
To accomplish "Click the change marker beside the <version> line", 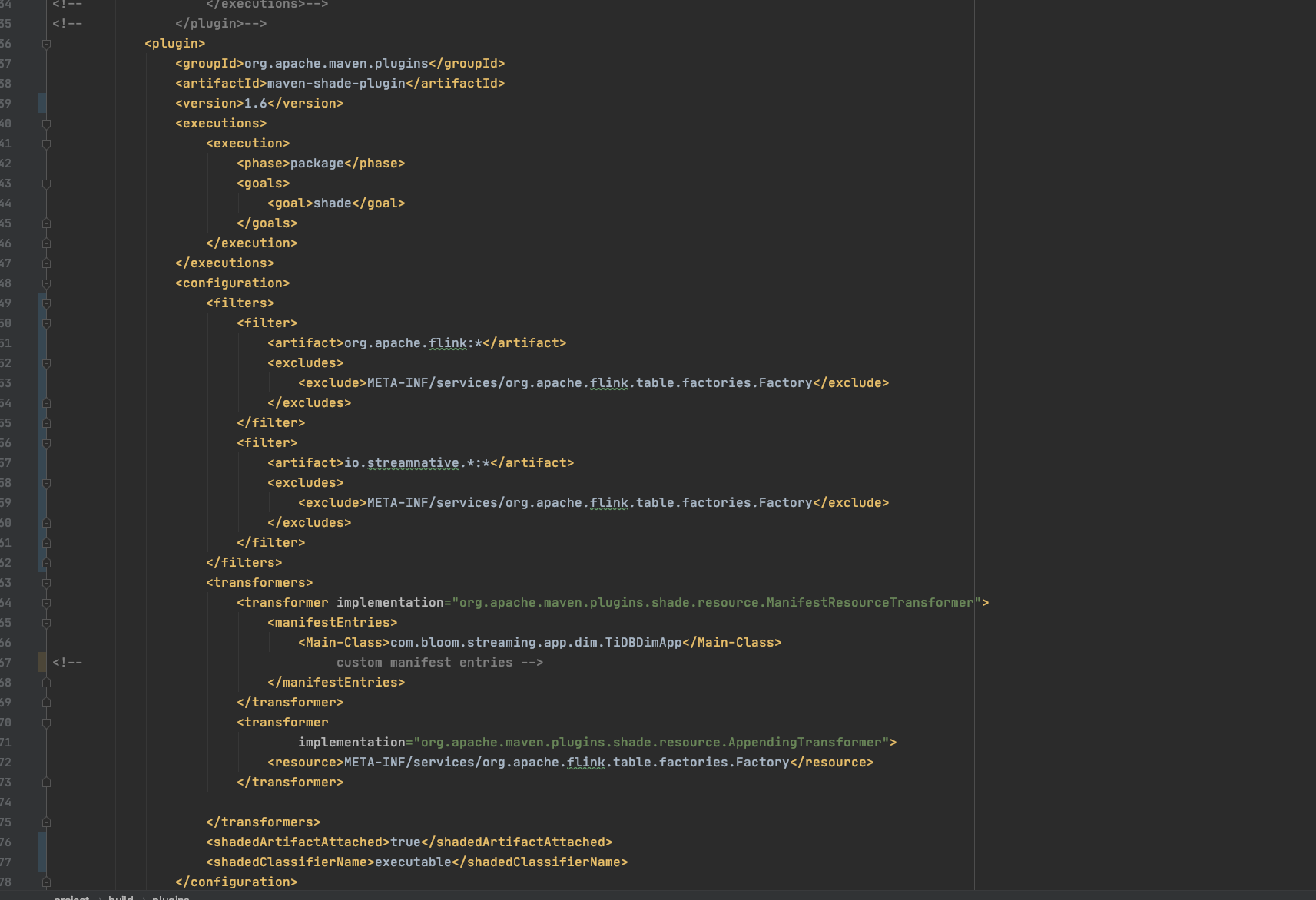I will 41,103.
